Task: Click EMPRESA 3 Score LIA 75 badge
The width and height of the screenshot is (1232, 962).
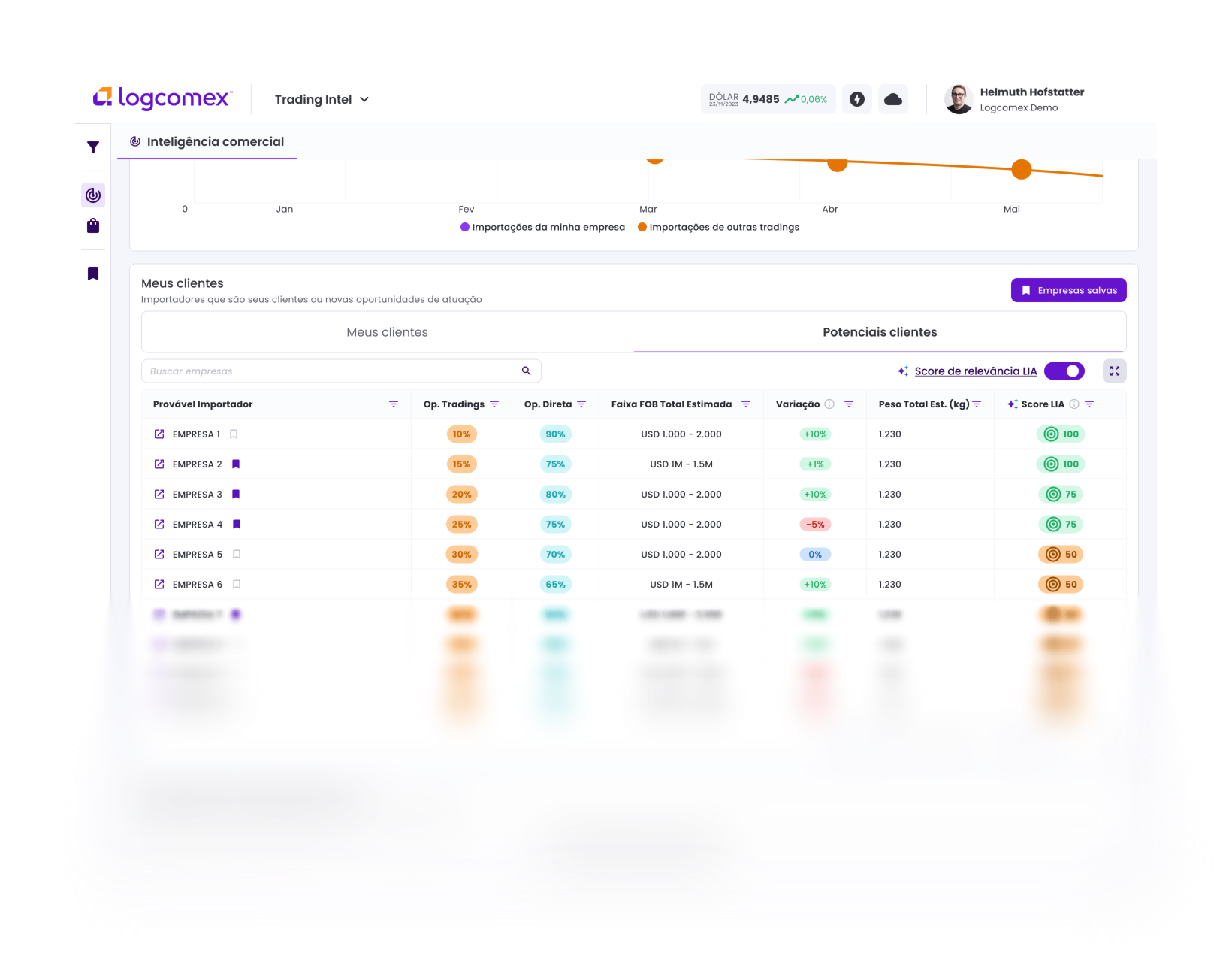Action: pyautogui.click(x=1061, y=494)
